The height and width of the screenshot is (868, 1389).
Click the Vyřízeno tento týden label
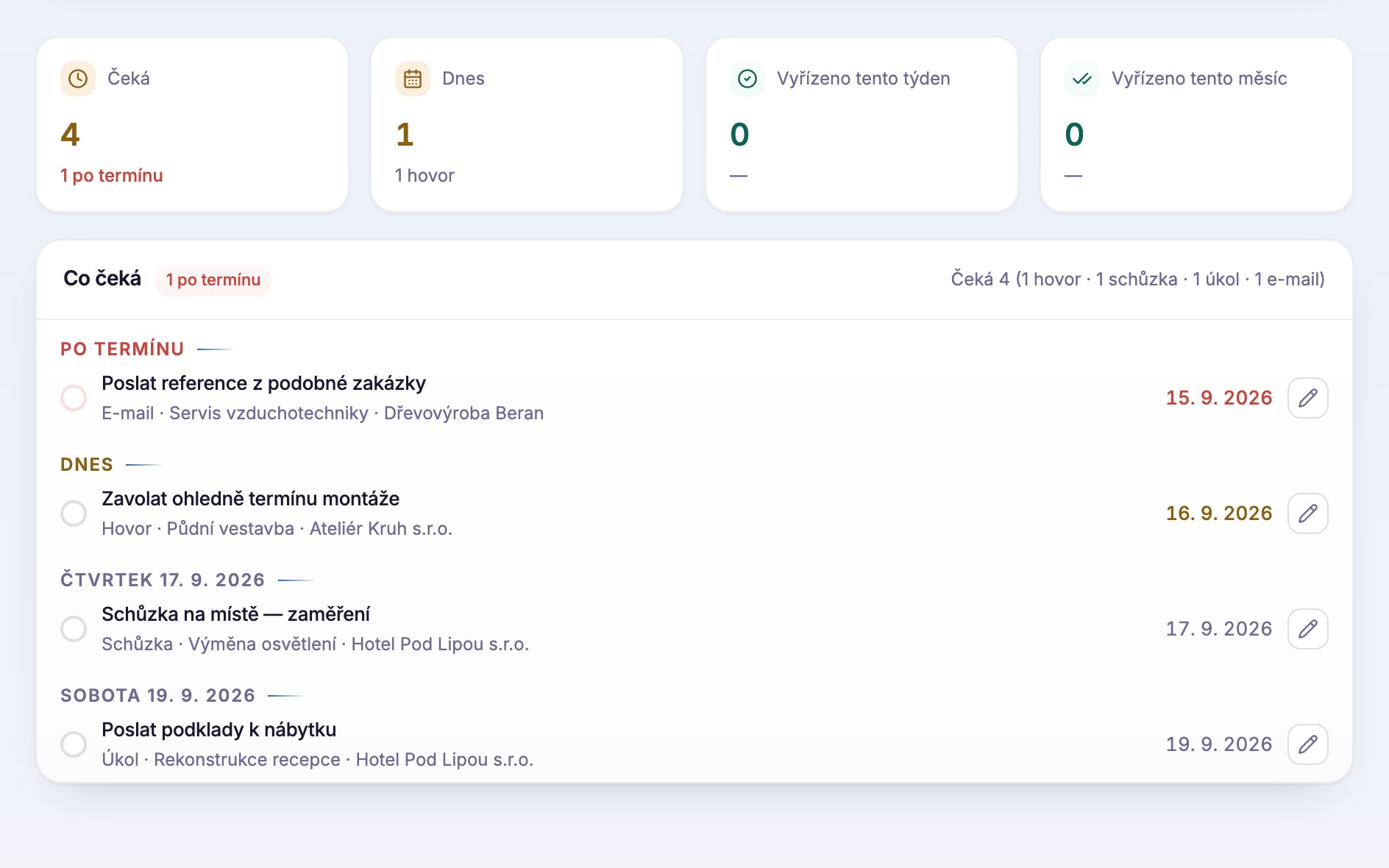864,79
